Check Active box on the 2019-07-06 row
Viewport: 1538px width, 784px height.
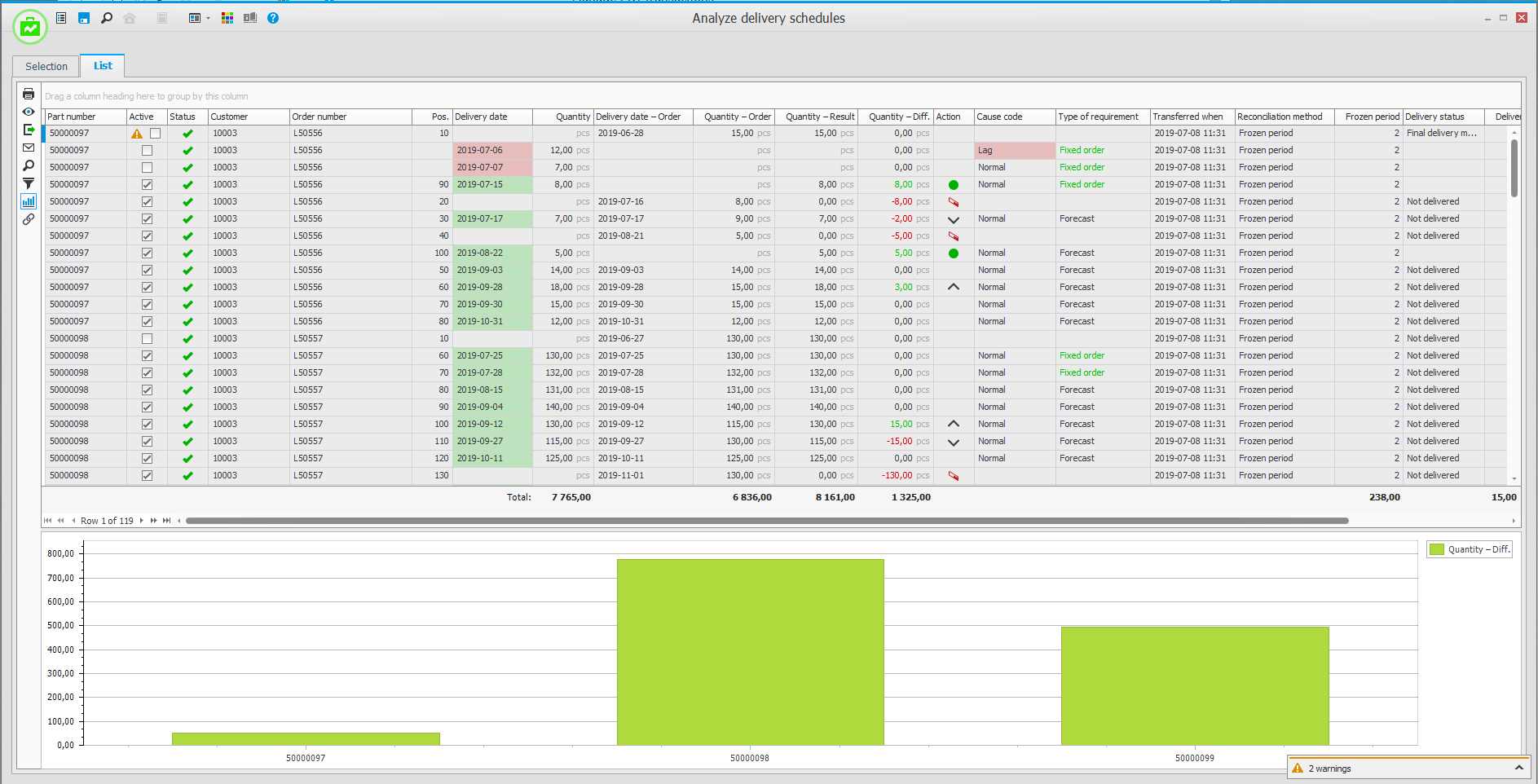(x=147, y=151)
